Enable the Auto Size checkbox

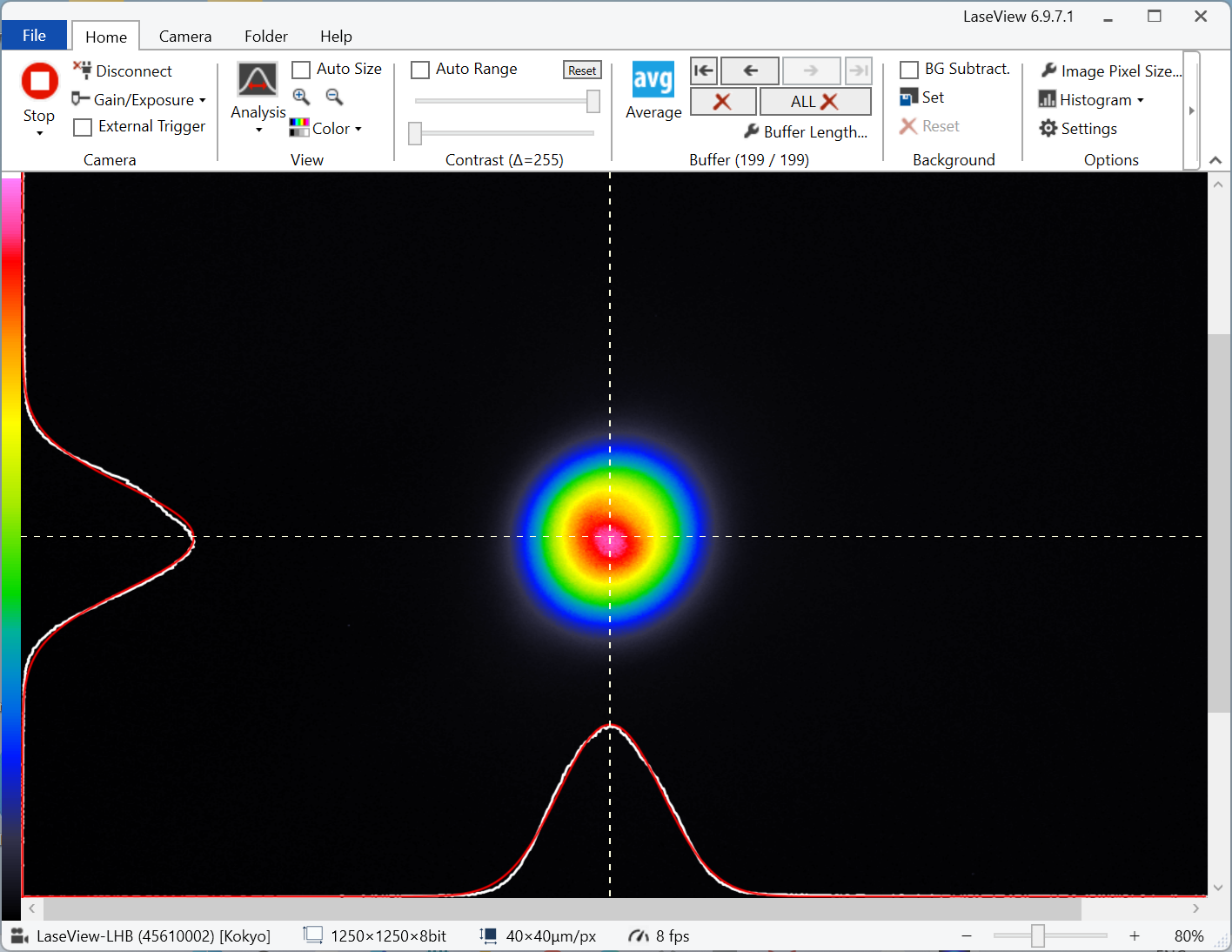(301, 70)
